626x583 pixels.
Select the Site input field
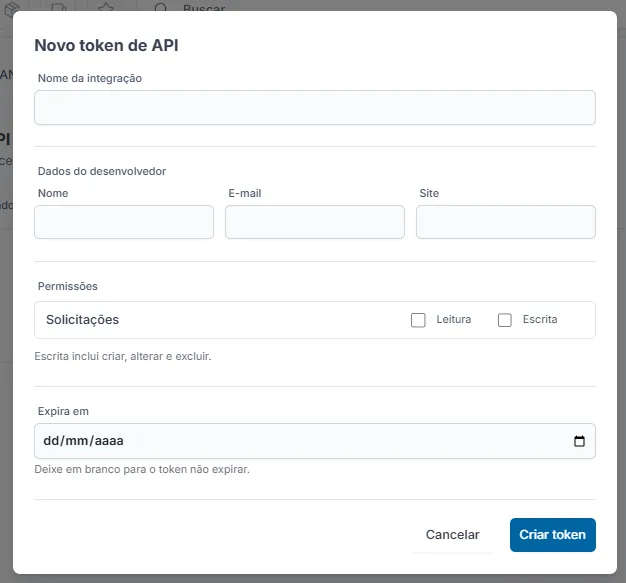coord(506,222)
